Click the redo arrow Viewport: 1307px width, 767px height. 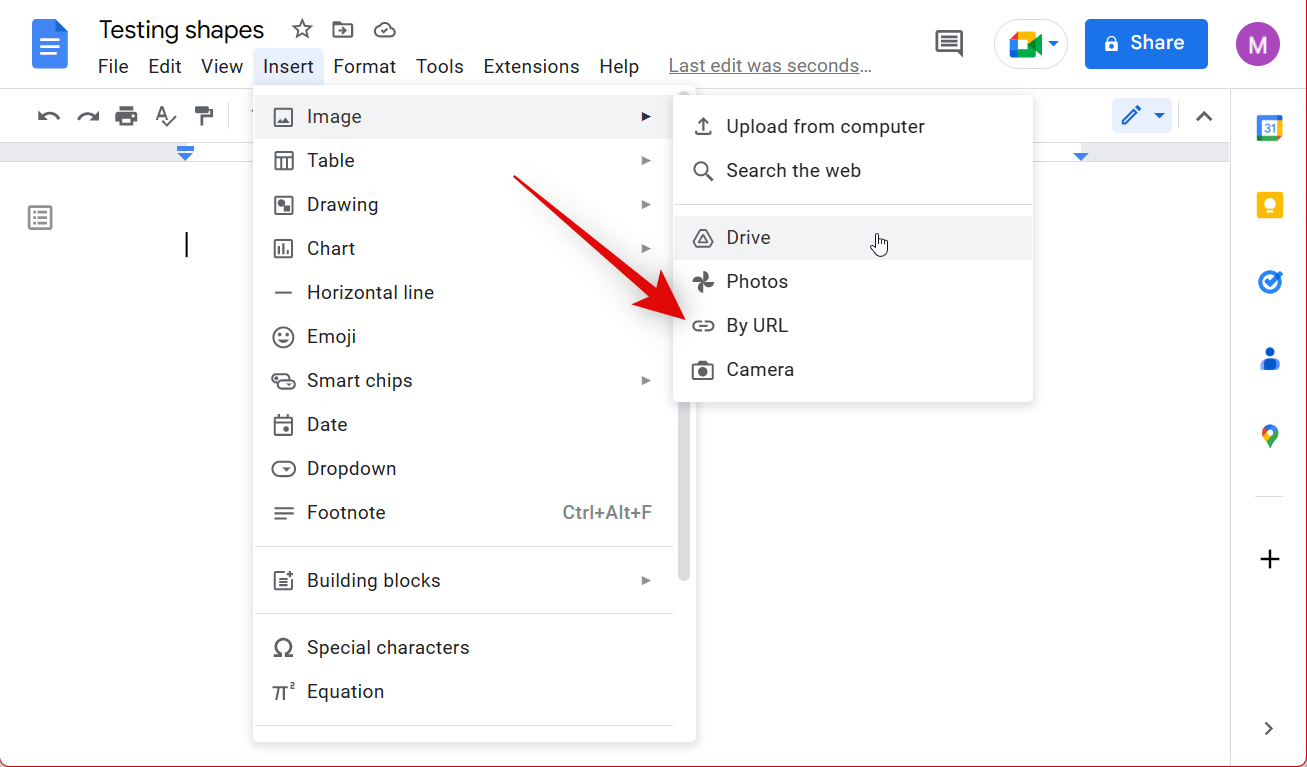pyautogui.click(x=88, y=116)
